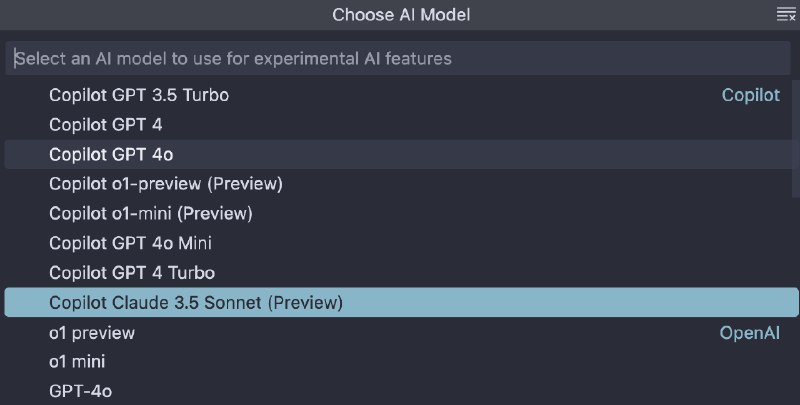Select the Copilot GPT 4o Mini model

coord(130,243)
